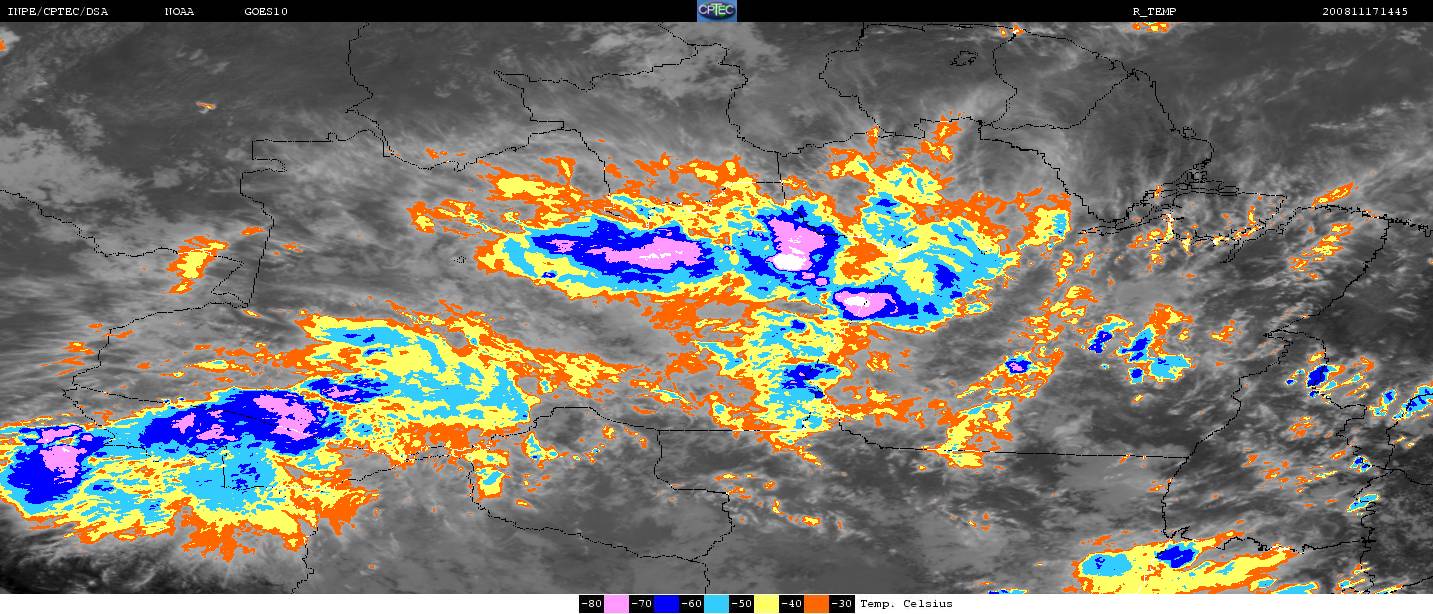Screen dimensions: 1433x614
Task: Click the light blue legend swatch
Action: click(716, 604)
